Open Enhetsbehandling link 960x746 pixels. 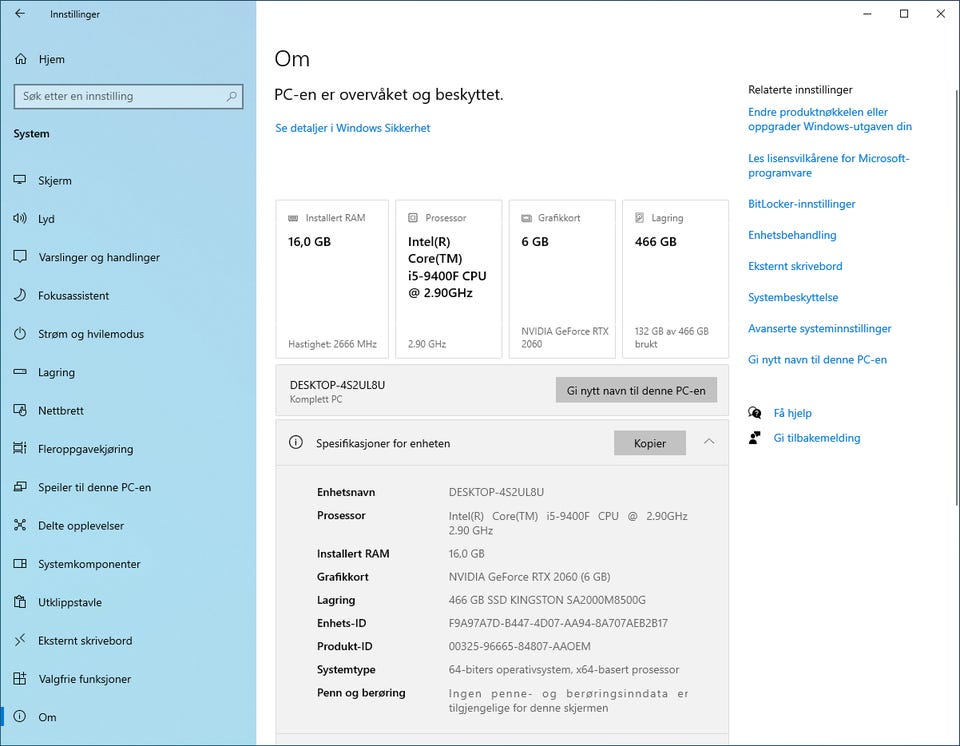[x=792, y=235]
